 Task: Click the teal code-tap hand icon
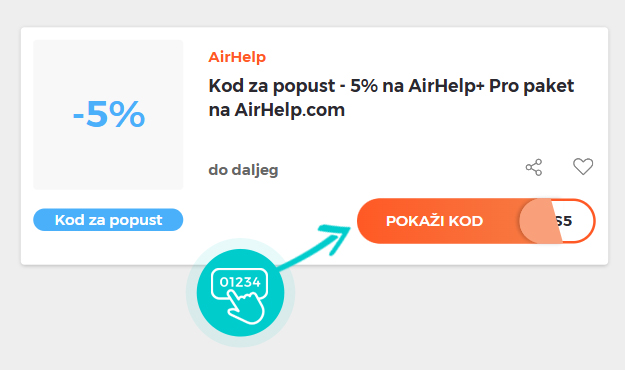[x=240, y=293]
